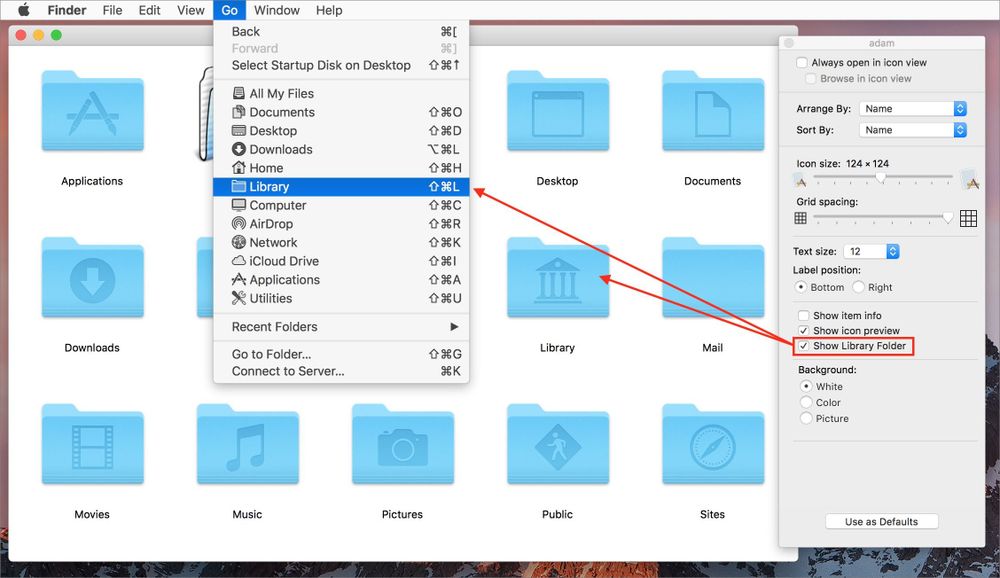Click the Apple menu icon
Screen dimensions: 1000x578
24,10
